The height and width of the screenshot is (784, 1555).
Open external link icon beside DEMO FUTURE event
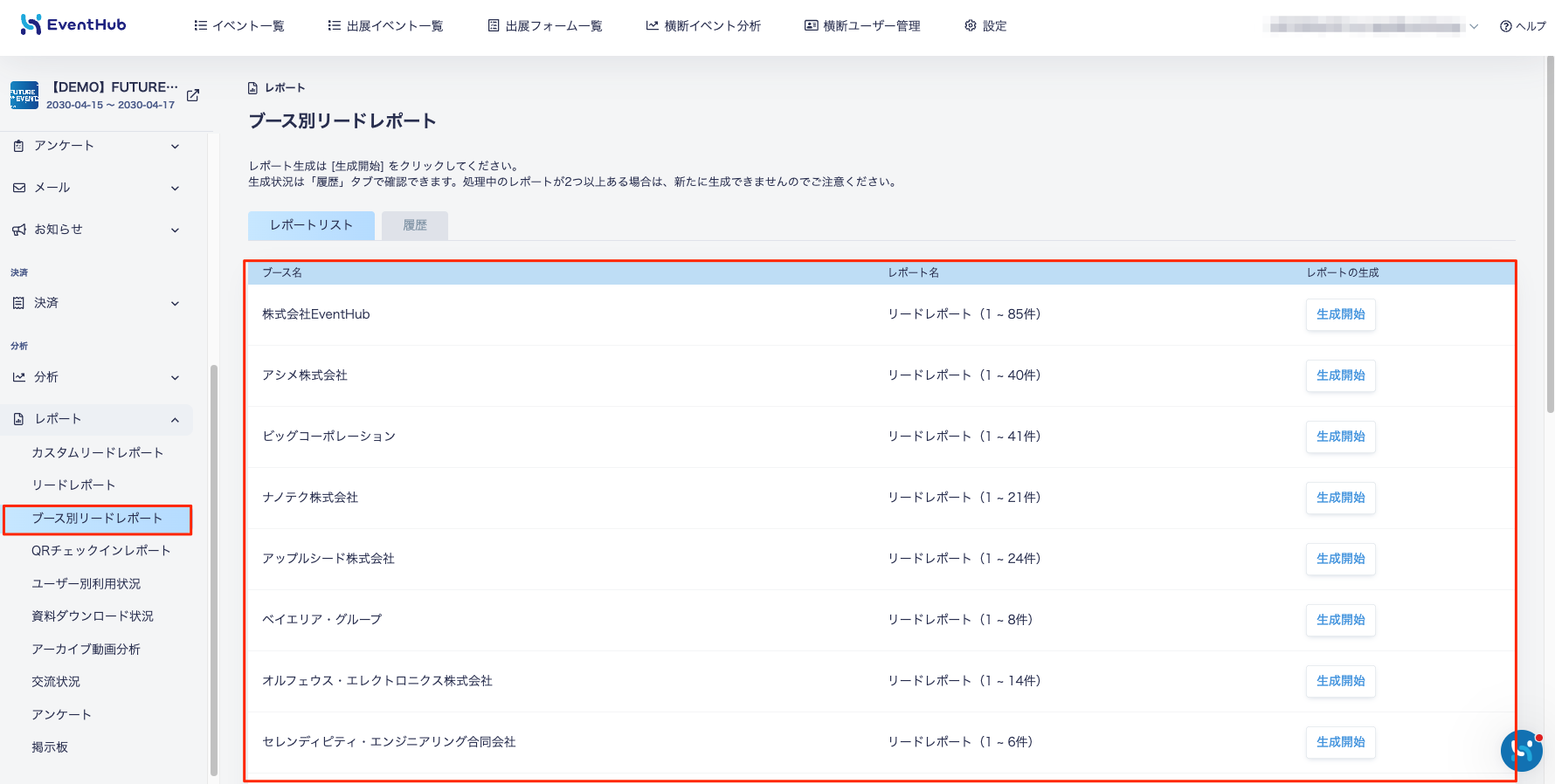(x=193, y=95)
